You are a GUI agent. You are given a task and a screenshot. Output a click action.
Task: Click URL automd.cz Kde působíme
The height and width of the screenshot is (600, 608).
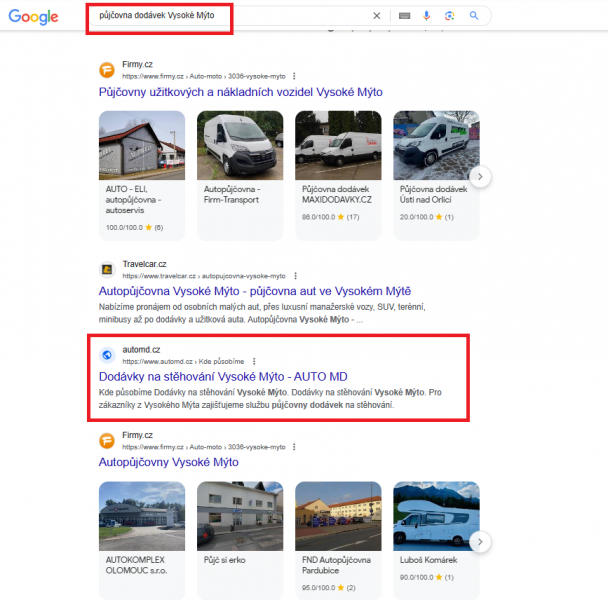tap(183, 361)
